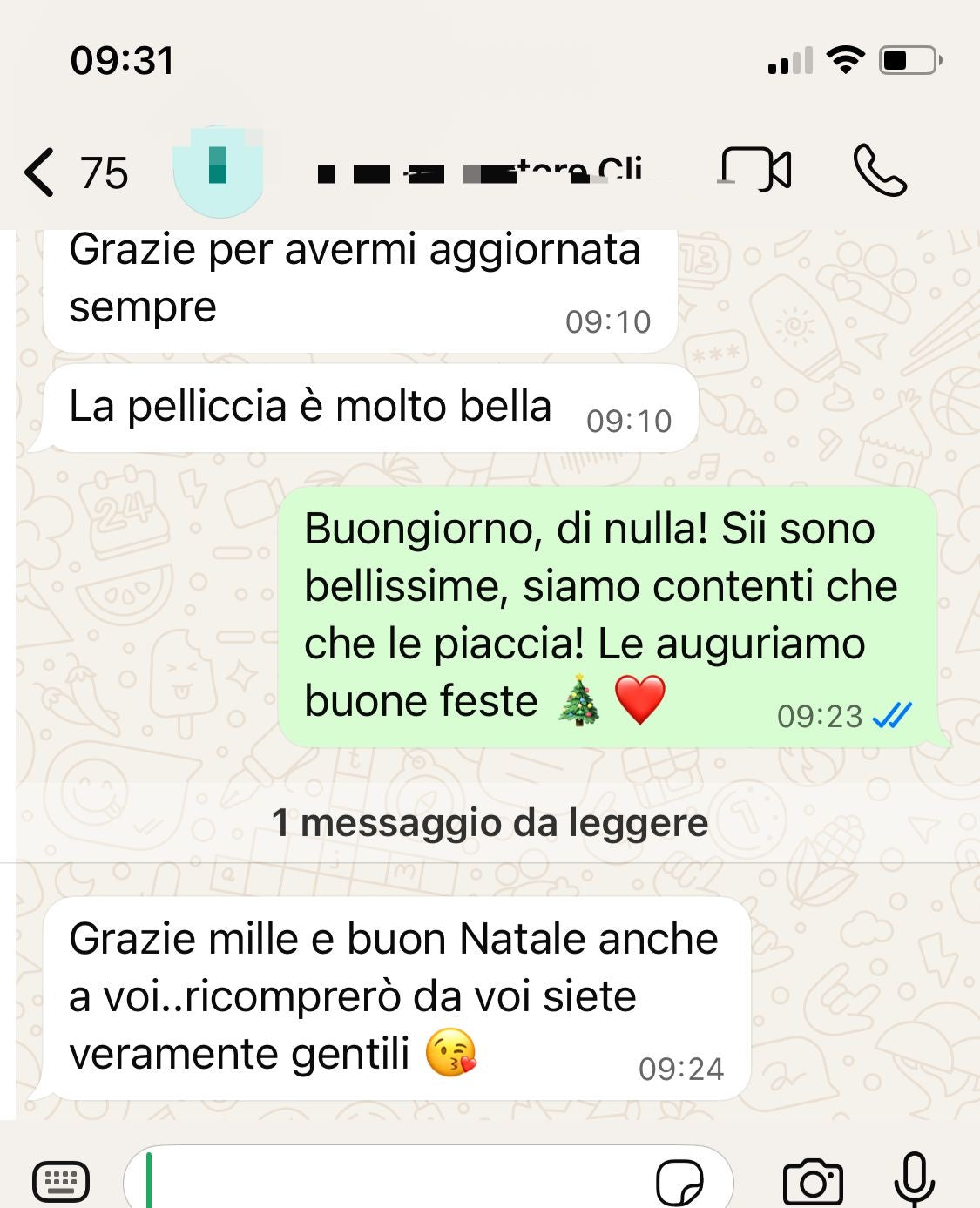This screenshot has width=980, height=1208.
Task: Tap the green 'Buongiorno, di nulla!' message
Action: click(607, 617)
